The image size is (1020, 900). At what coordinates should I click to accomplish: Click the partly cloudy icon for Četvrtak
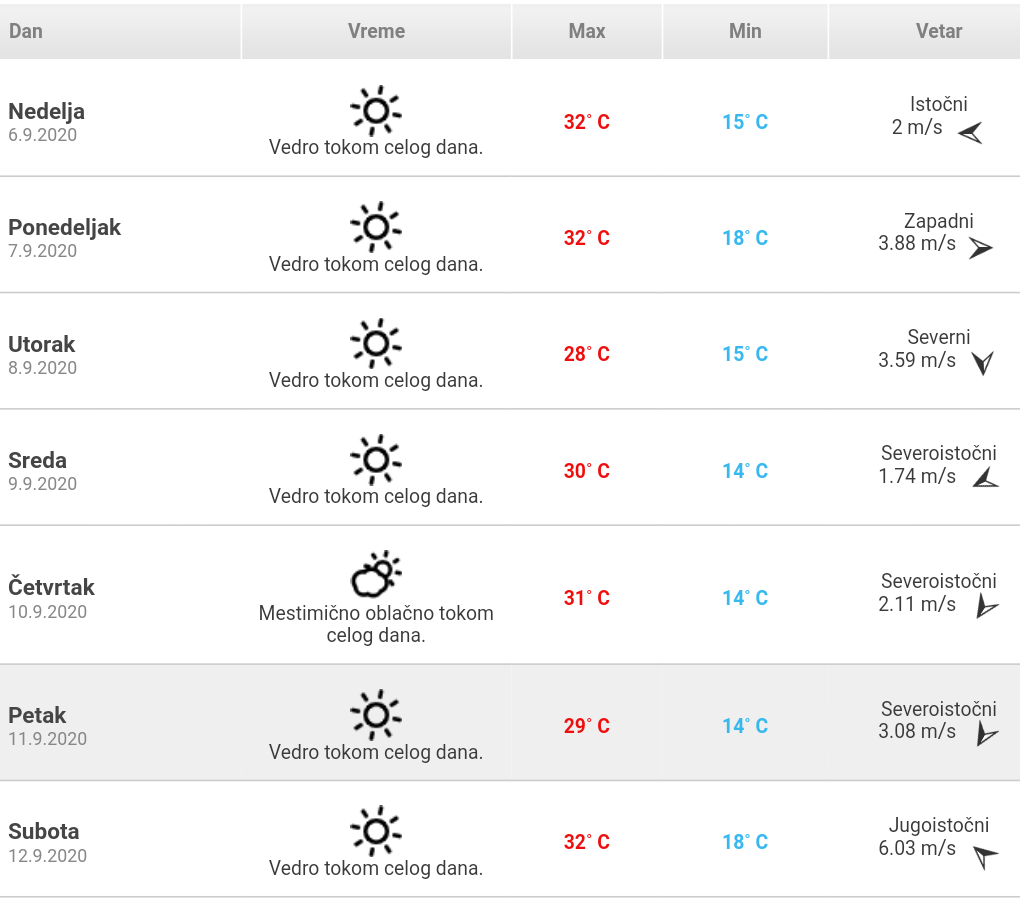click(376, 574)
